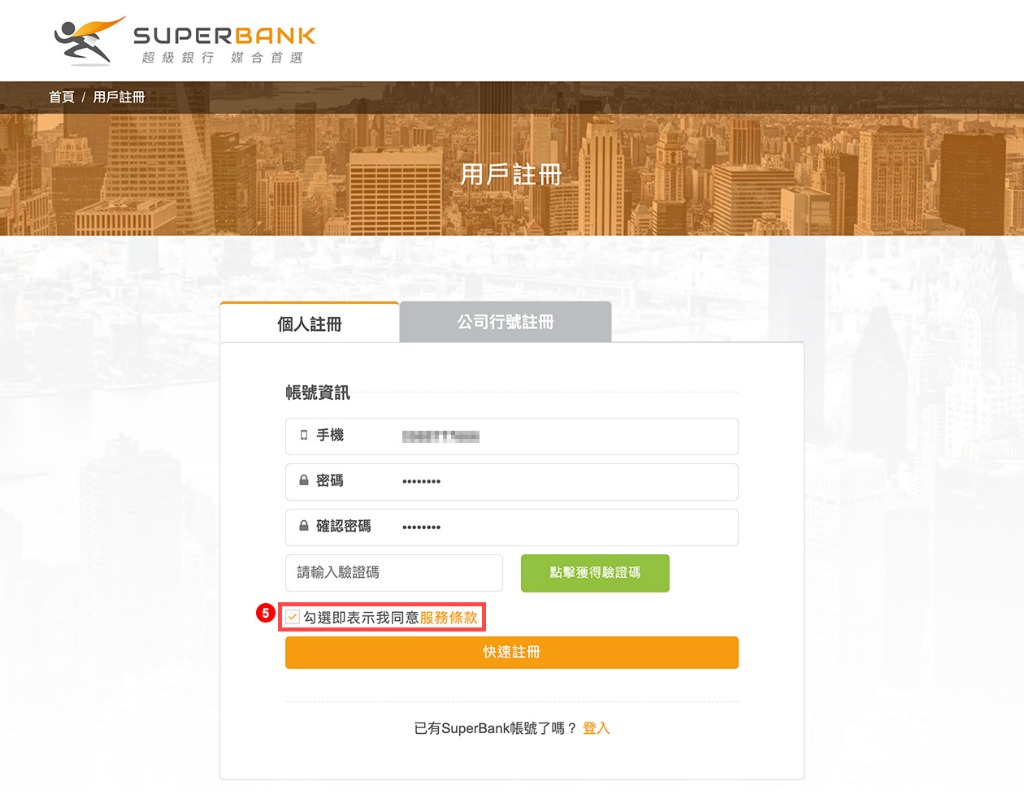The height and width of the screenshot is (804, 1024).
Task: Go to 首頁 in the breadcrumb
Action: click(x=62, y=97)
